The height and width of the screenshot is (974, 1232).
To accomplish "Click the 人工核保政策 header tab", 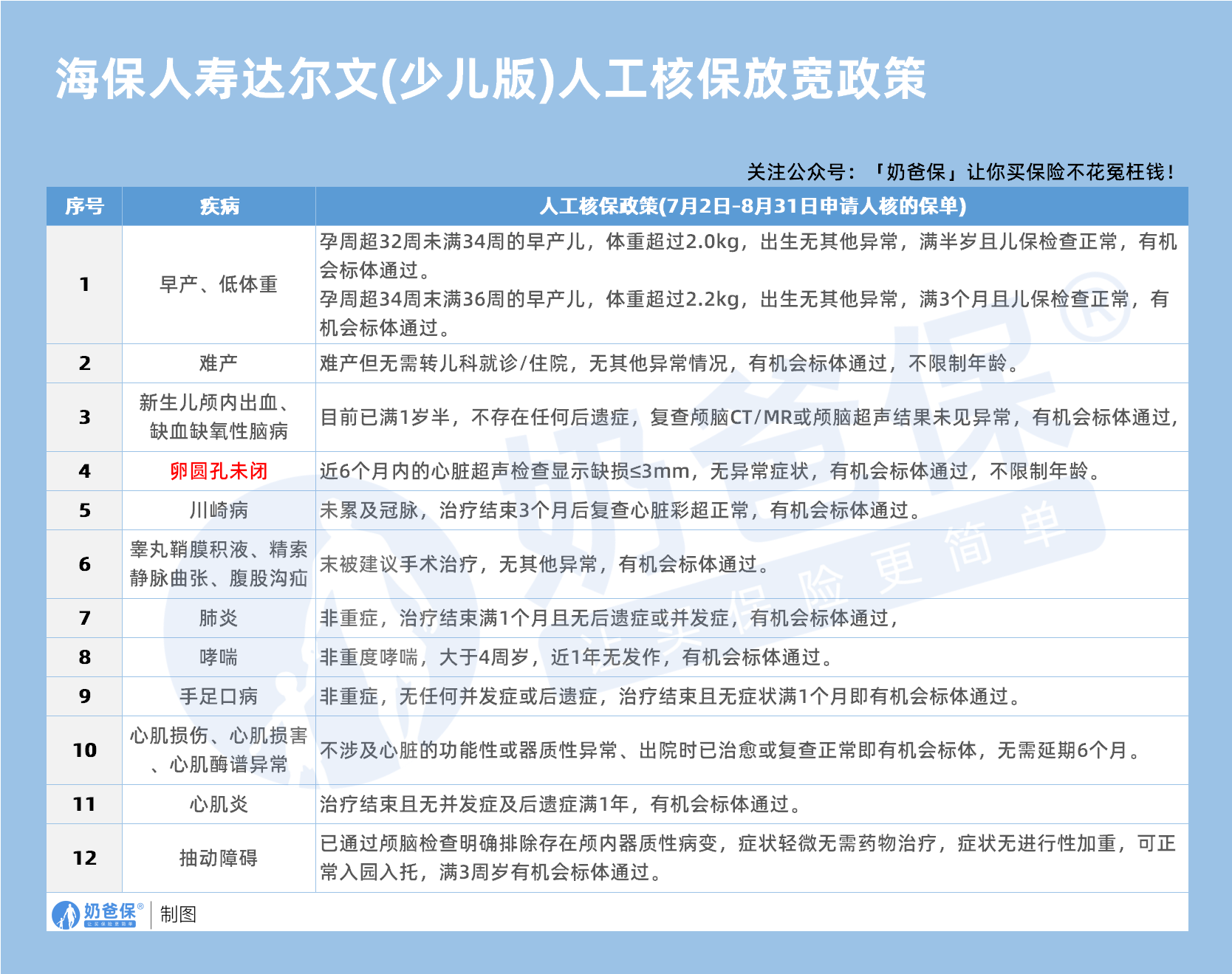I will tap(753, 208).
